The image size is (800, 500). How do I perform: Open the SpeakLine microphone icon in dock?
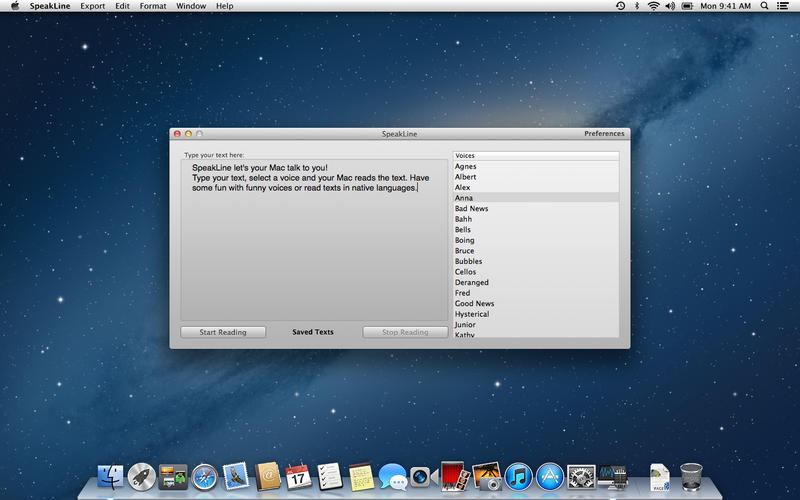pyautogui.click(x=612, y=478)
